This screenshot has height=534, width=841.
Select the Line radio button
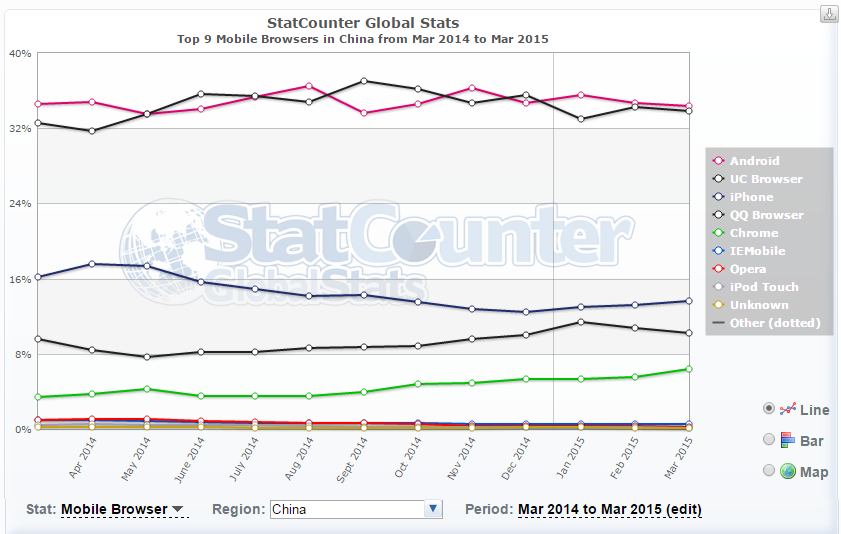pos(768,409)
